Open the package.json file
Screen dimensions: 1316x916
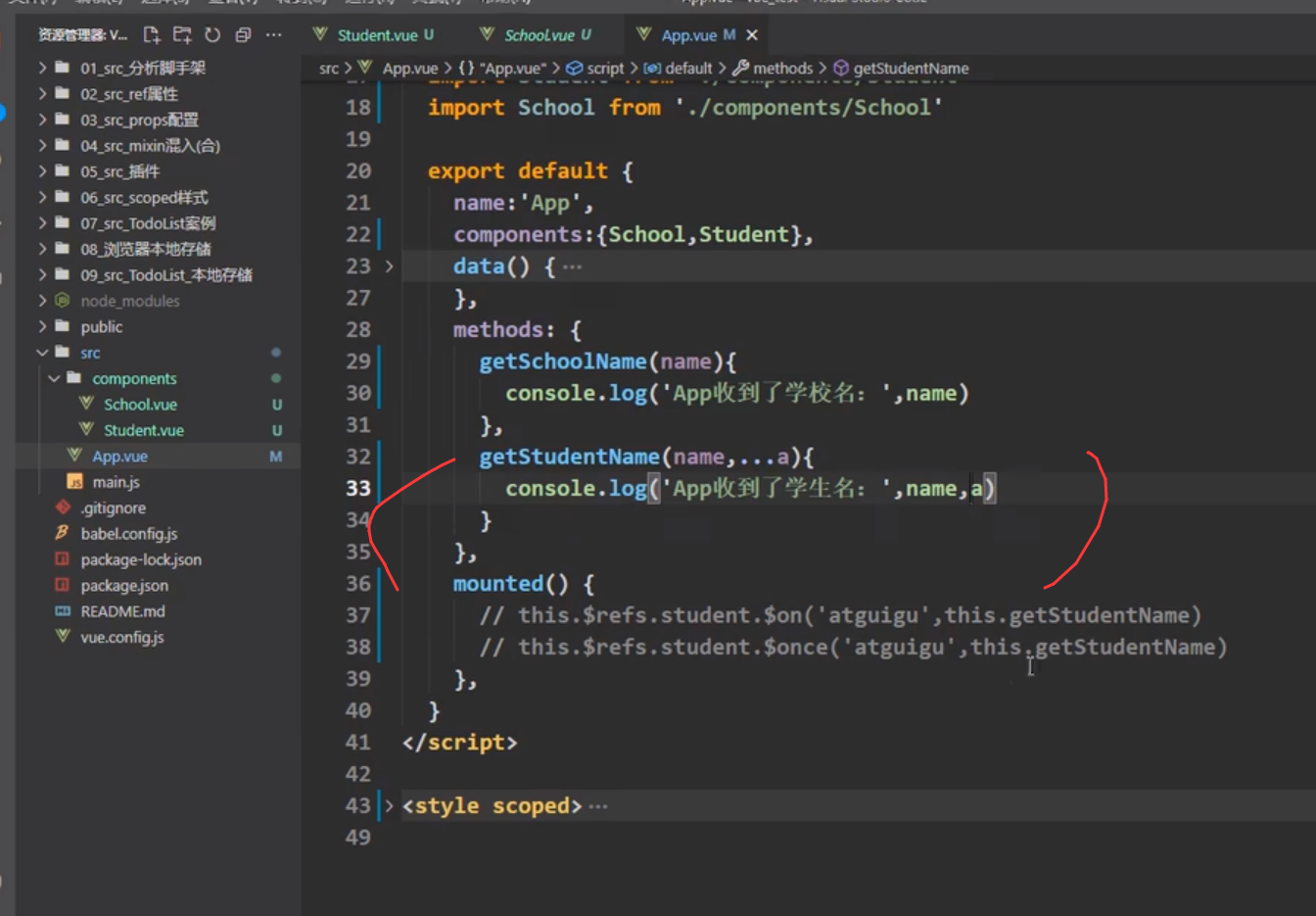tap(124, 586)
